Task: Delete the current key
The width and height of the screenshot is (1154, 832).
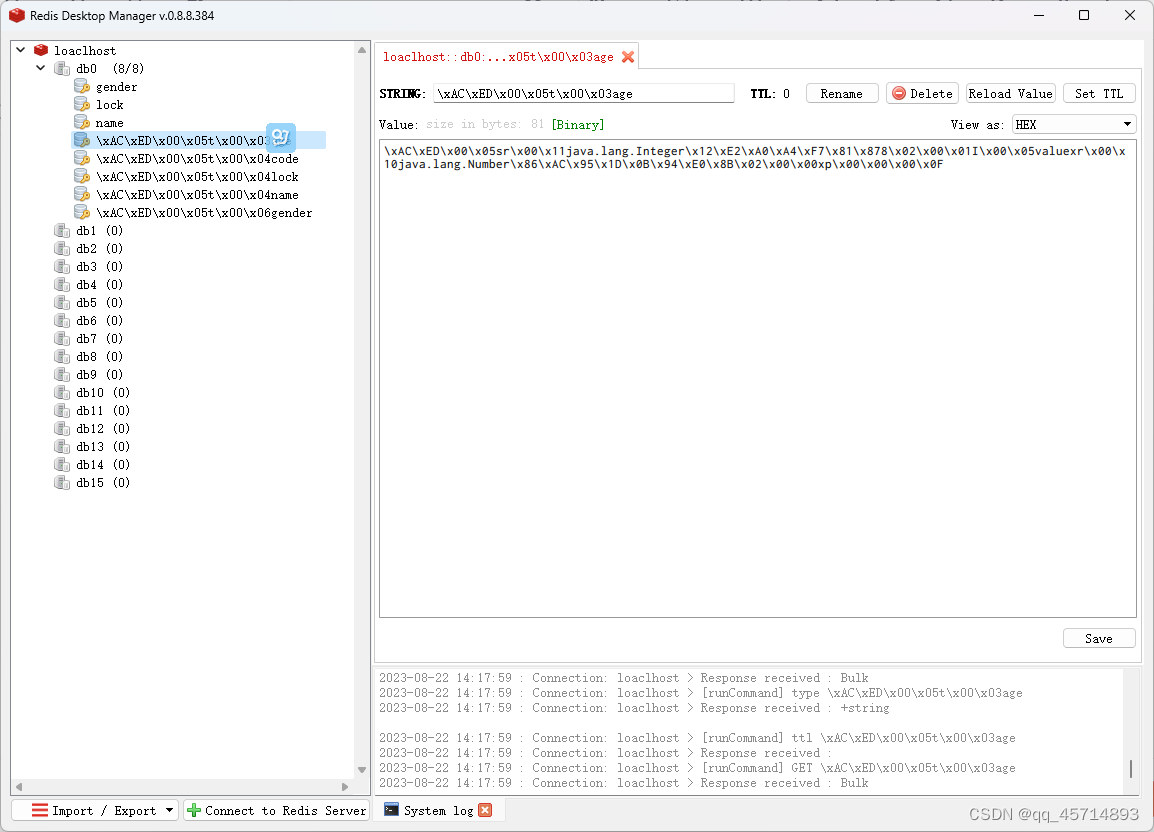Action: click(x=922, y=94)
